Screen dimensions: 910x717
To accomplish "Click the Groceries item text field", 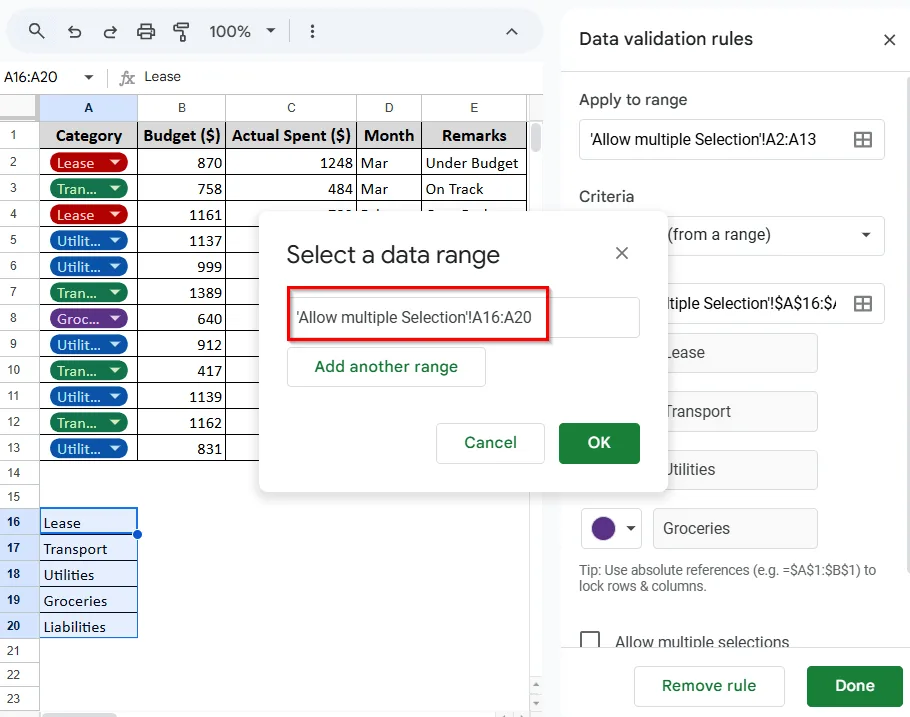I will click(x=735, y=528).
